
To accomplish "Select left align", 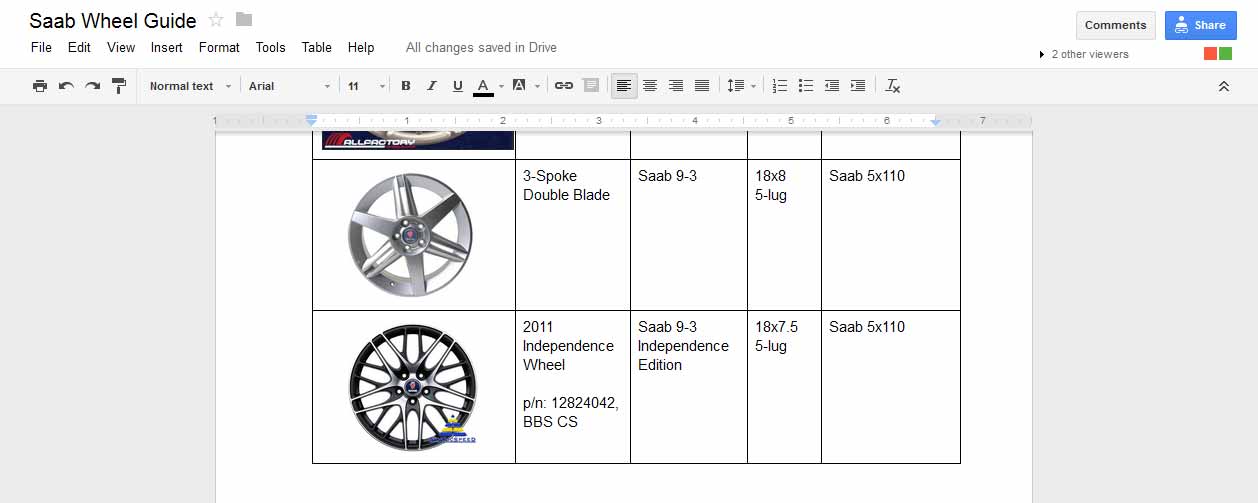I will (x=624, y=86).
